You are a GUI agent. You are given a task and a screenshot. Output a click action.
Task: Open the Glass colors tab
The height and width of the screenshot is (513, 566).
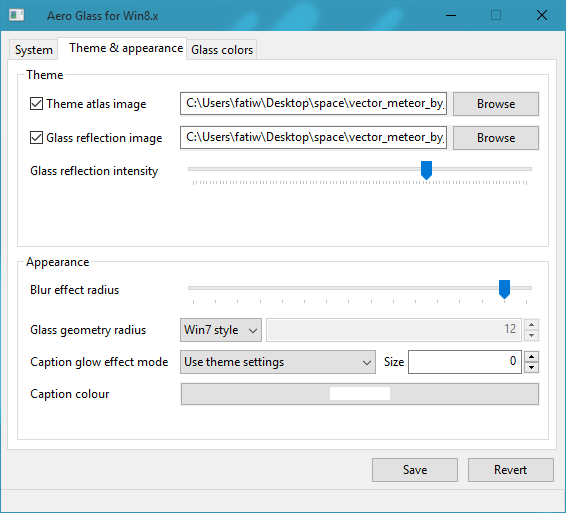tap(222, 49)
